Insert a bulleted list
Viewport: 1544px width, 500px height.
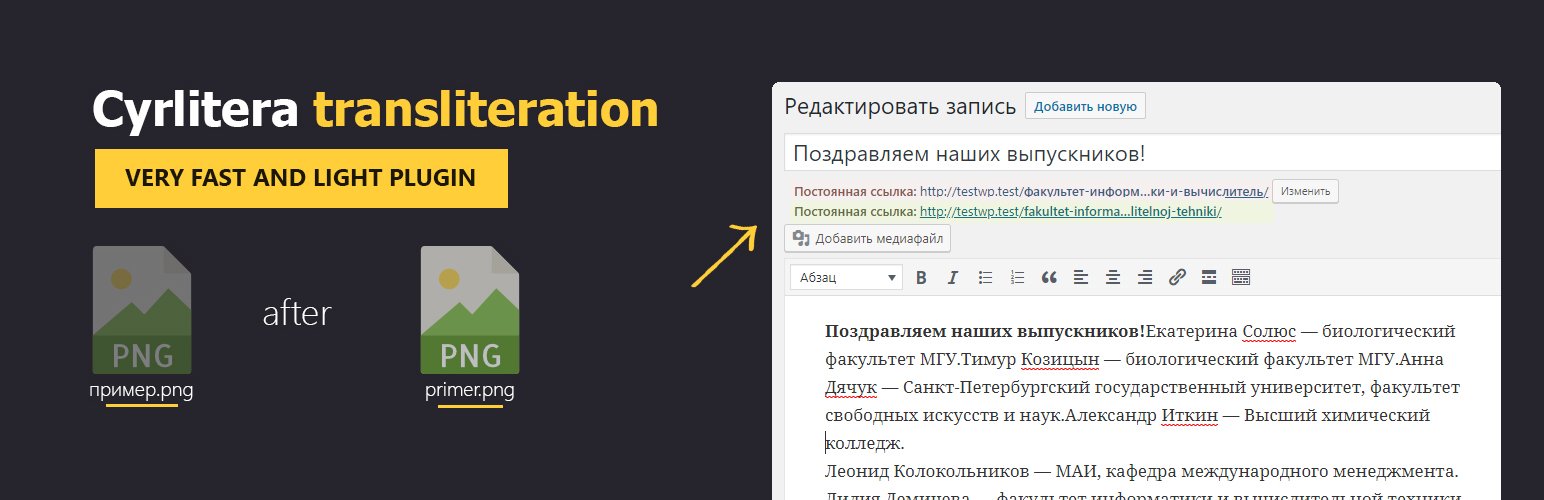(985, 277)
